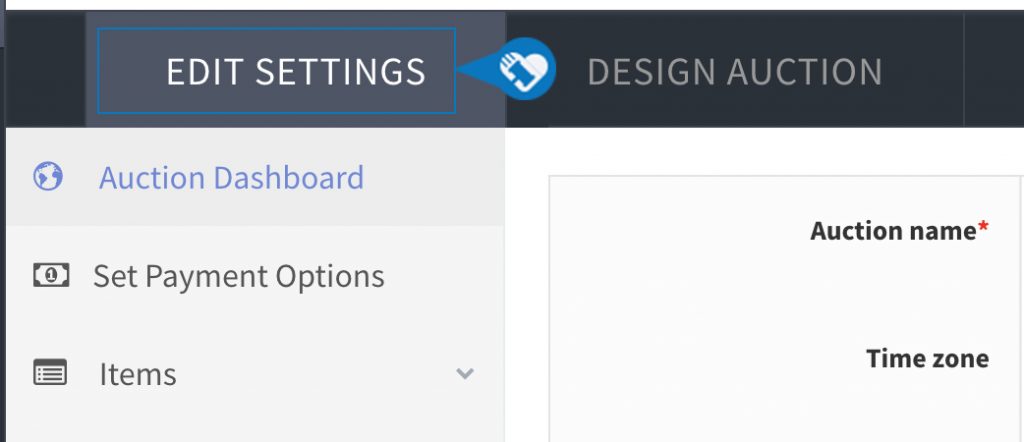Click the highlighted Auction Dashboard row background
This screenshot has height=442, width=1024.
point(255,177)
